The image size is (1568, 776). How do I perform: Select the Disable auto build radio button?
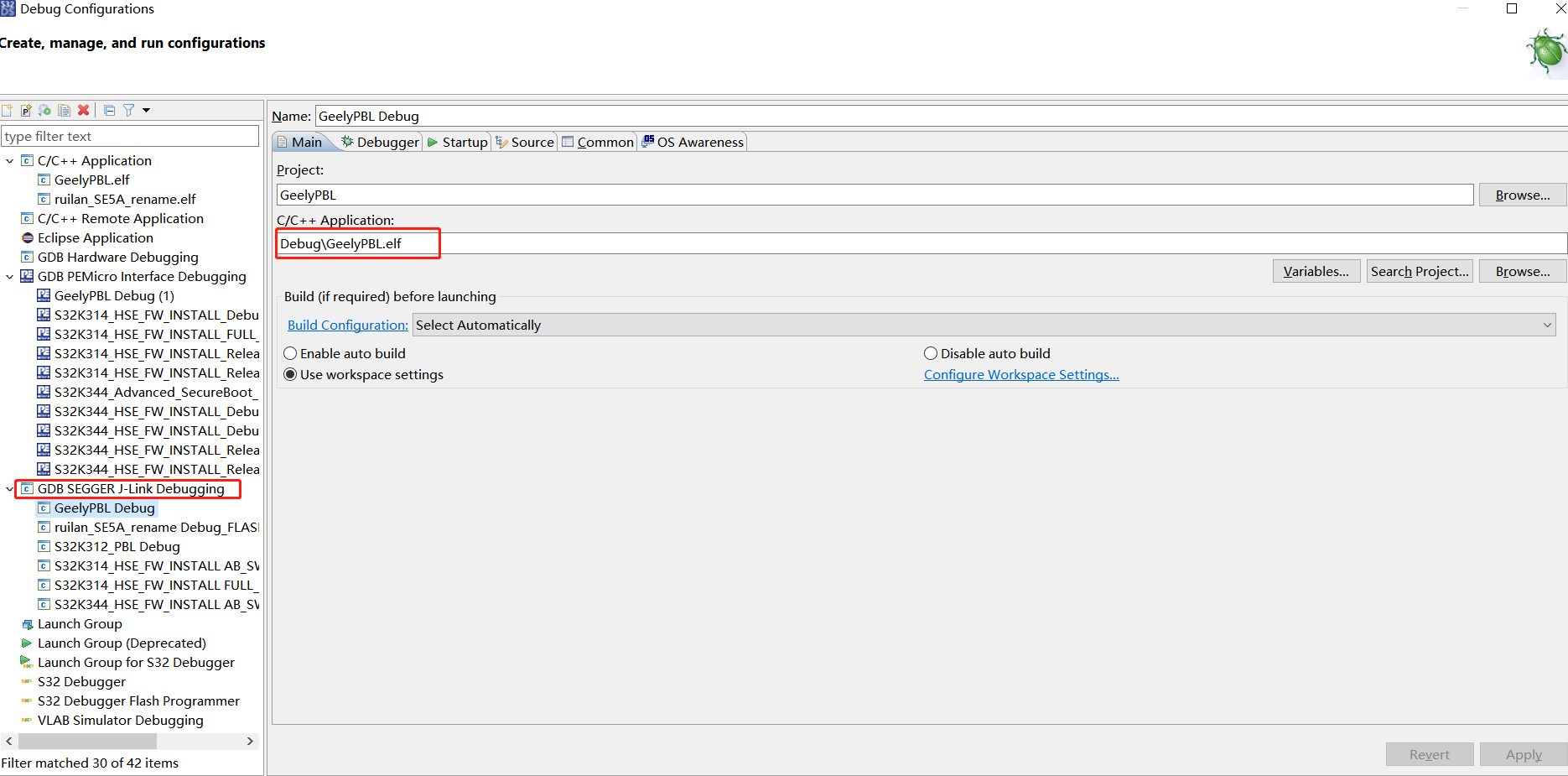(931, 353)
